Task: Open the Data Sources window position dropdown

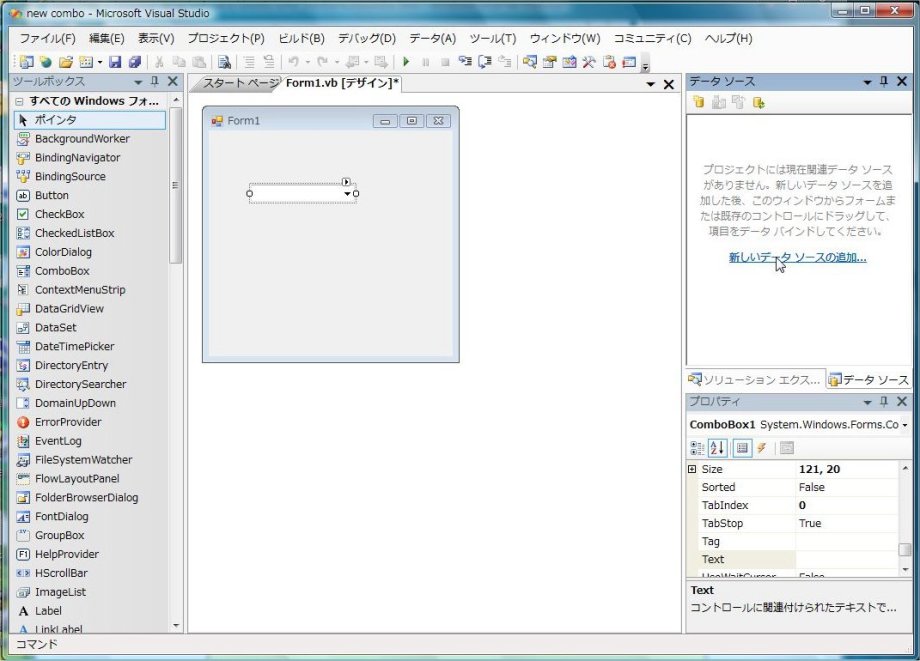Action: (x=867, y=82)
